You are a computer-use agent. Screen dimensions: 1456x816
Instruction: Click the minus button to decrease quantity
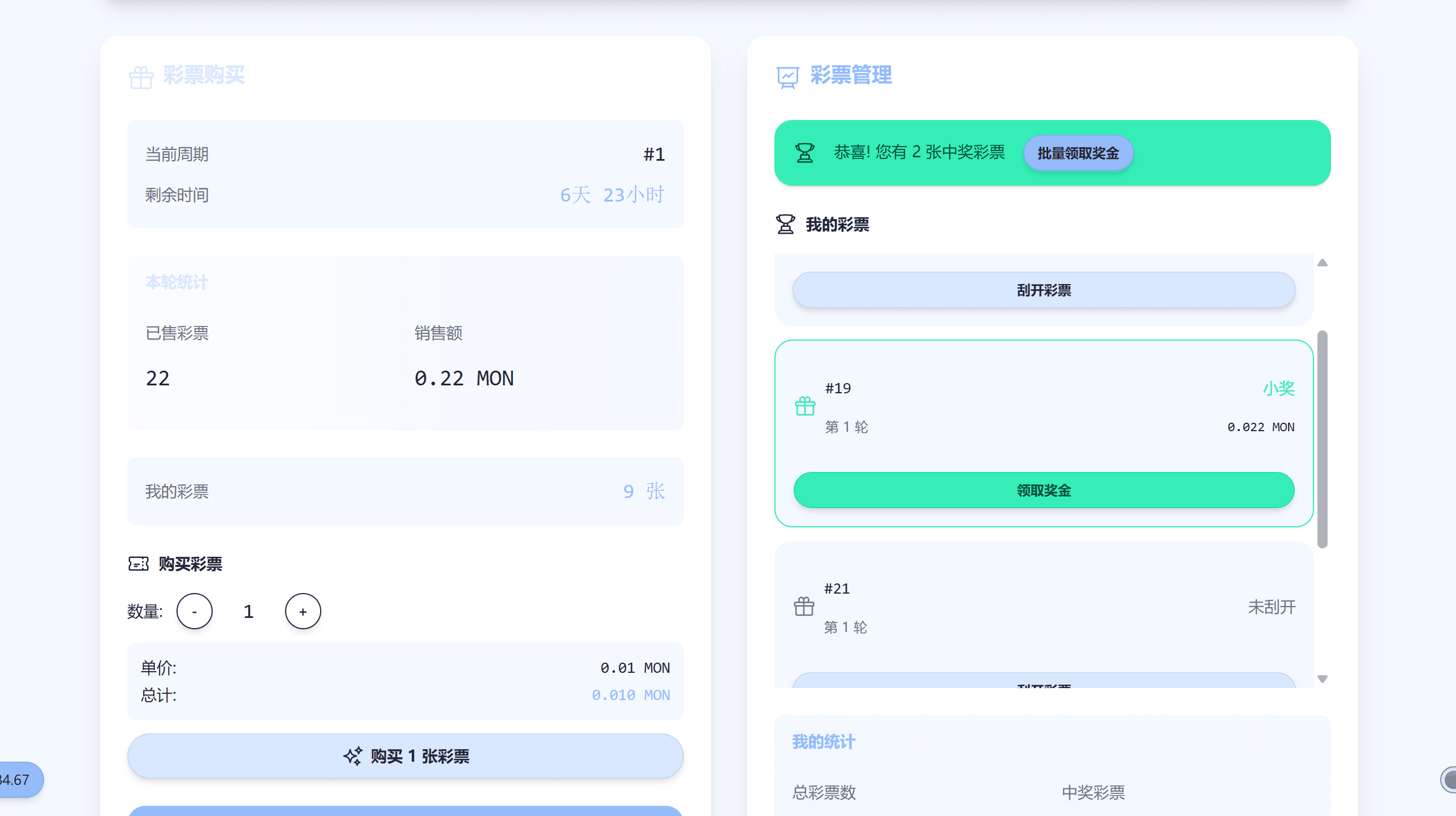click(194, 611)
